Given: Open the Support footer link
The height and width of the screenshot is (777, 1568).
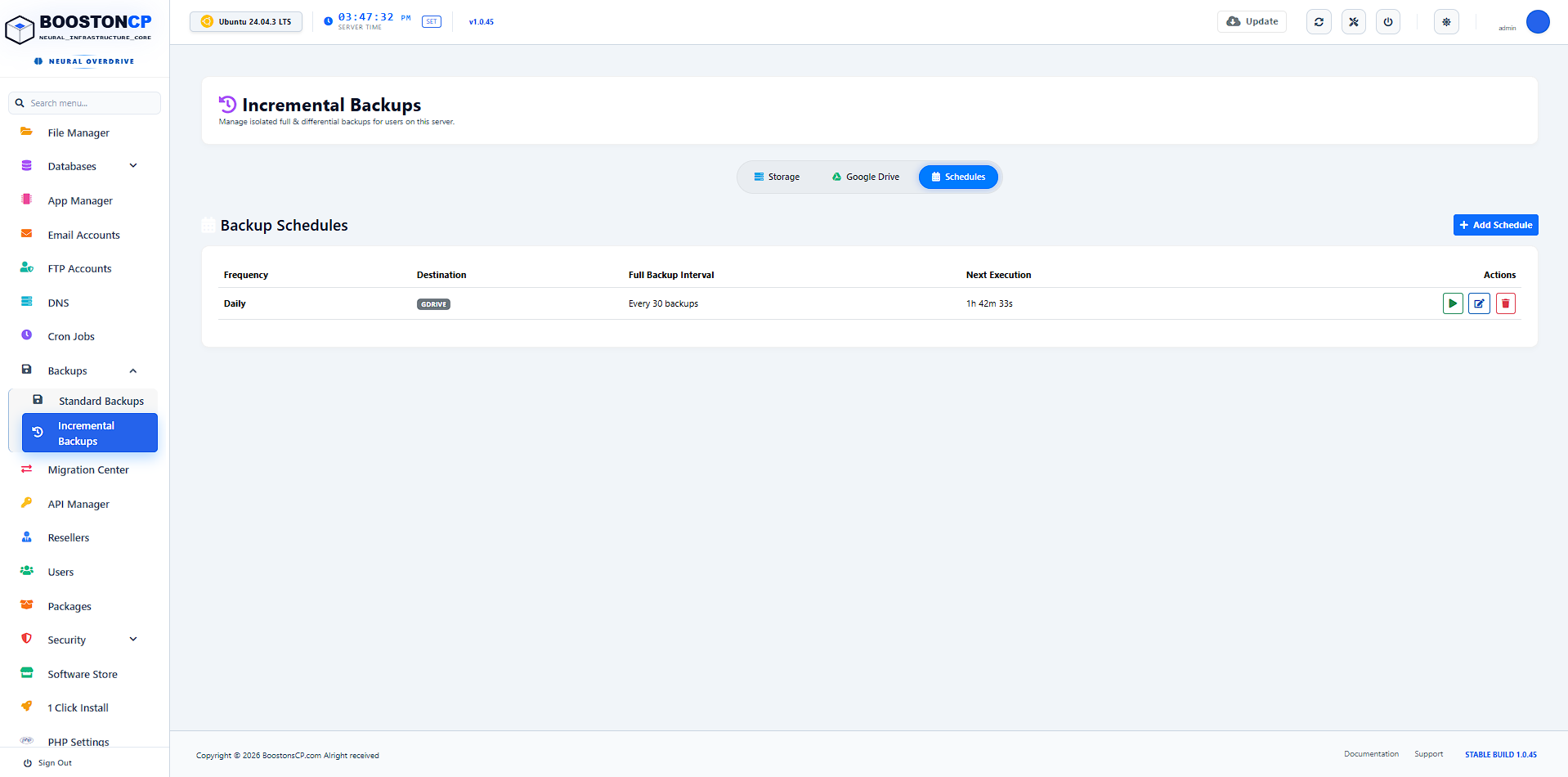Looking at the screenshot, I should 1428,754.
